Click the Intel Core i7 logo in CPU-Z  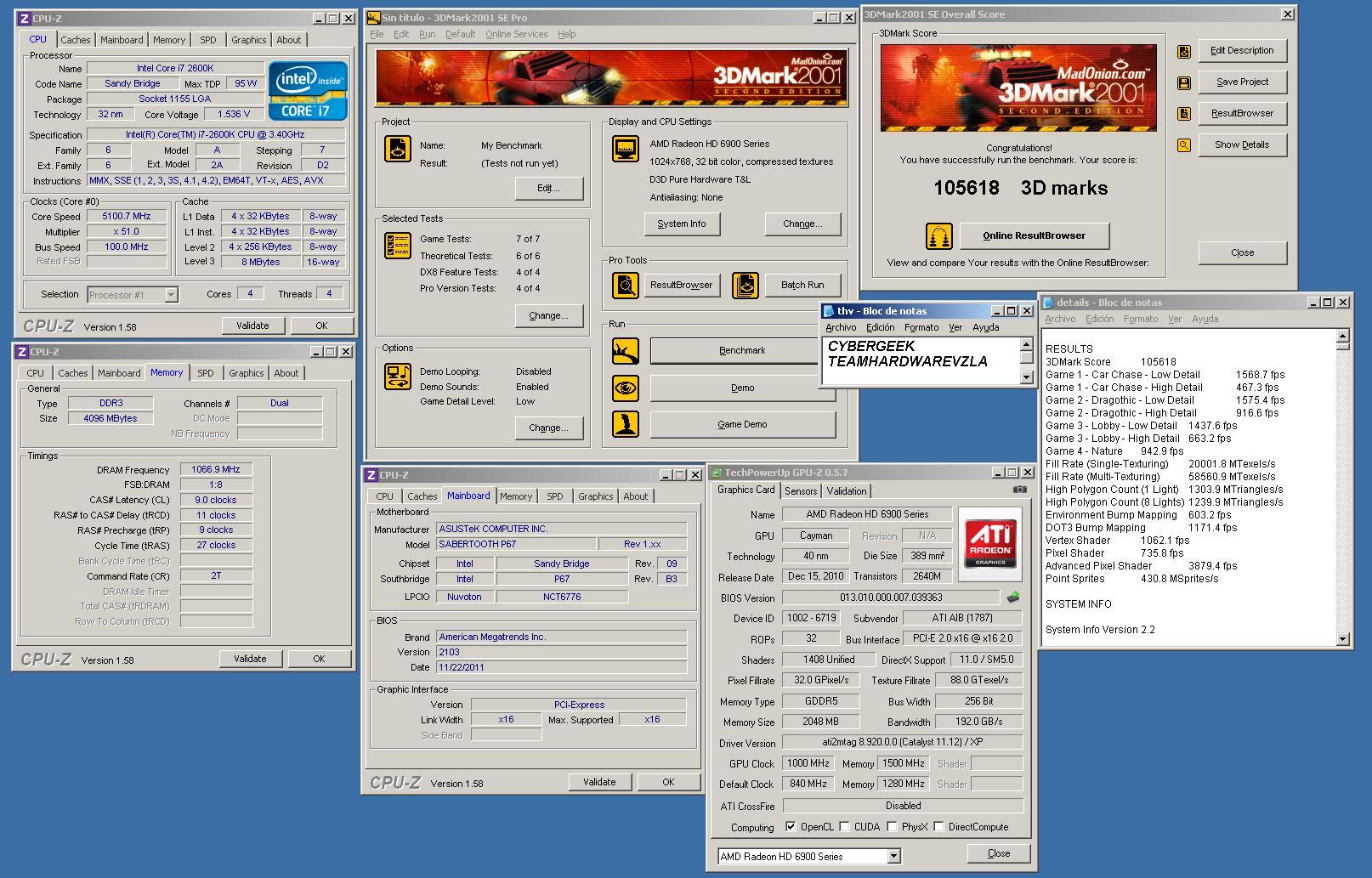point(308,90)
